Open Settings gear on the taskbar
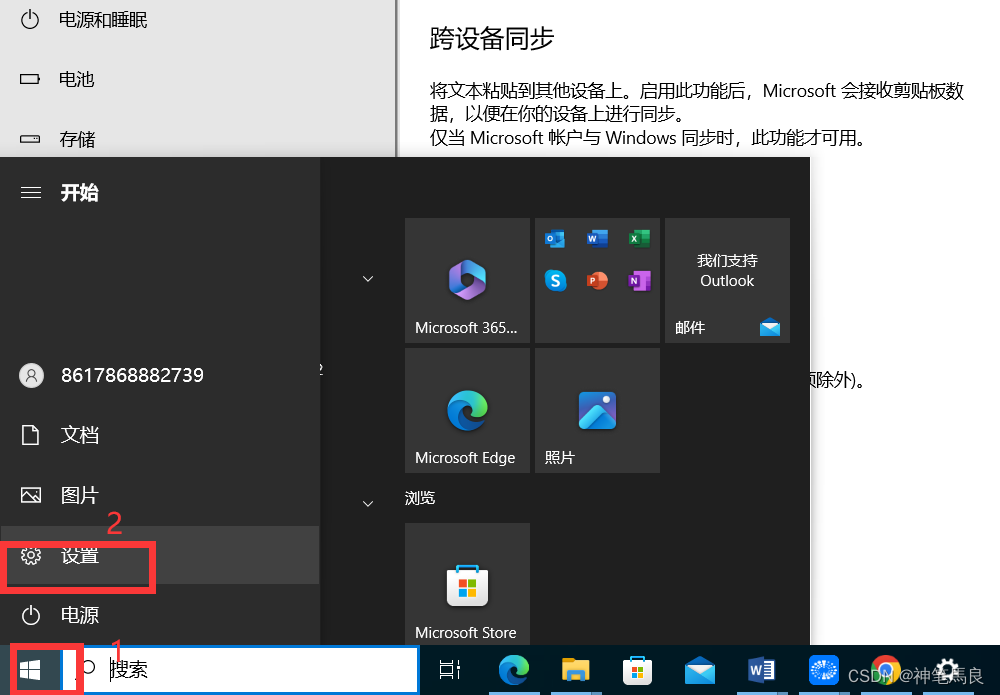This screenshot has width=1000, height=695. point(947,670)
